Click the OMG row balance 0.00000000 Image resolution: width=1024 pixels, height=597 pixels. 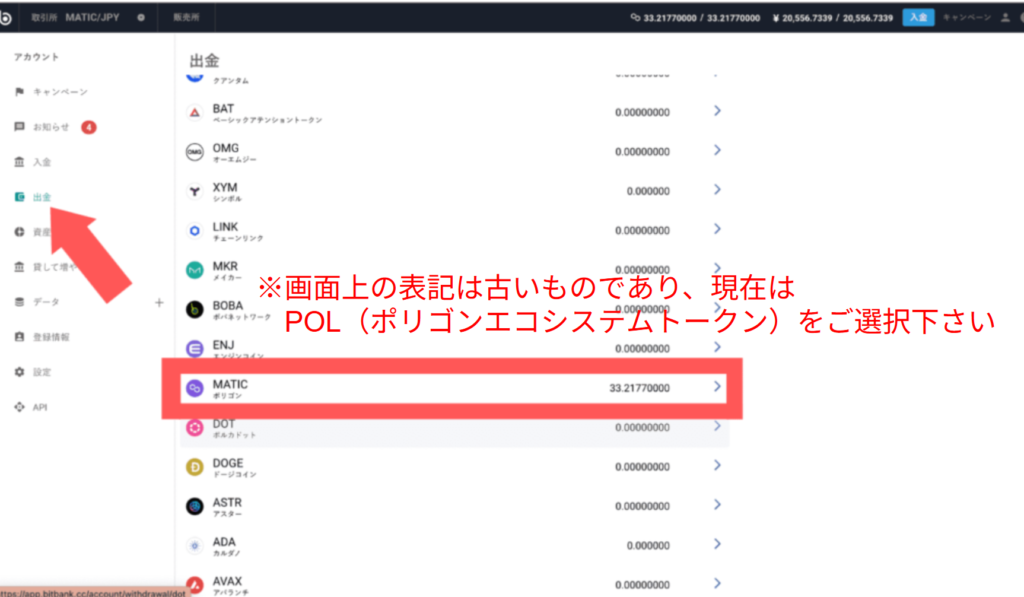click(642, 152)
